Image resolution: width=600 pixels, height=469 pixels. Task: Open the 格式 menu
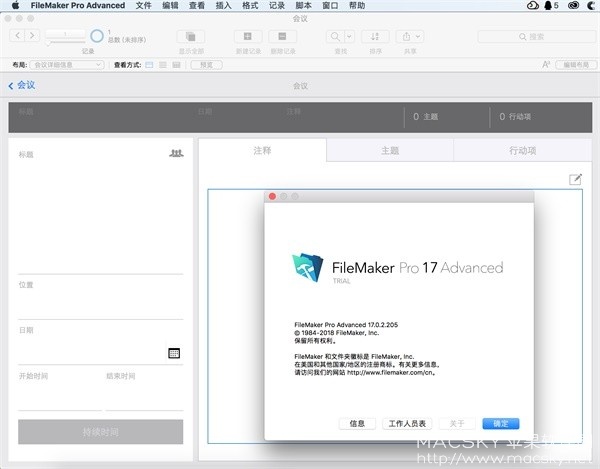(250, 5)
